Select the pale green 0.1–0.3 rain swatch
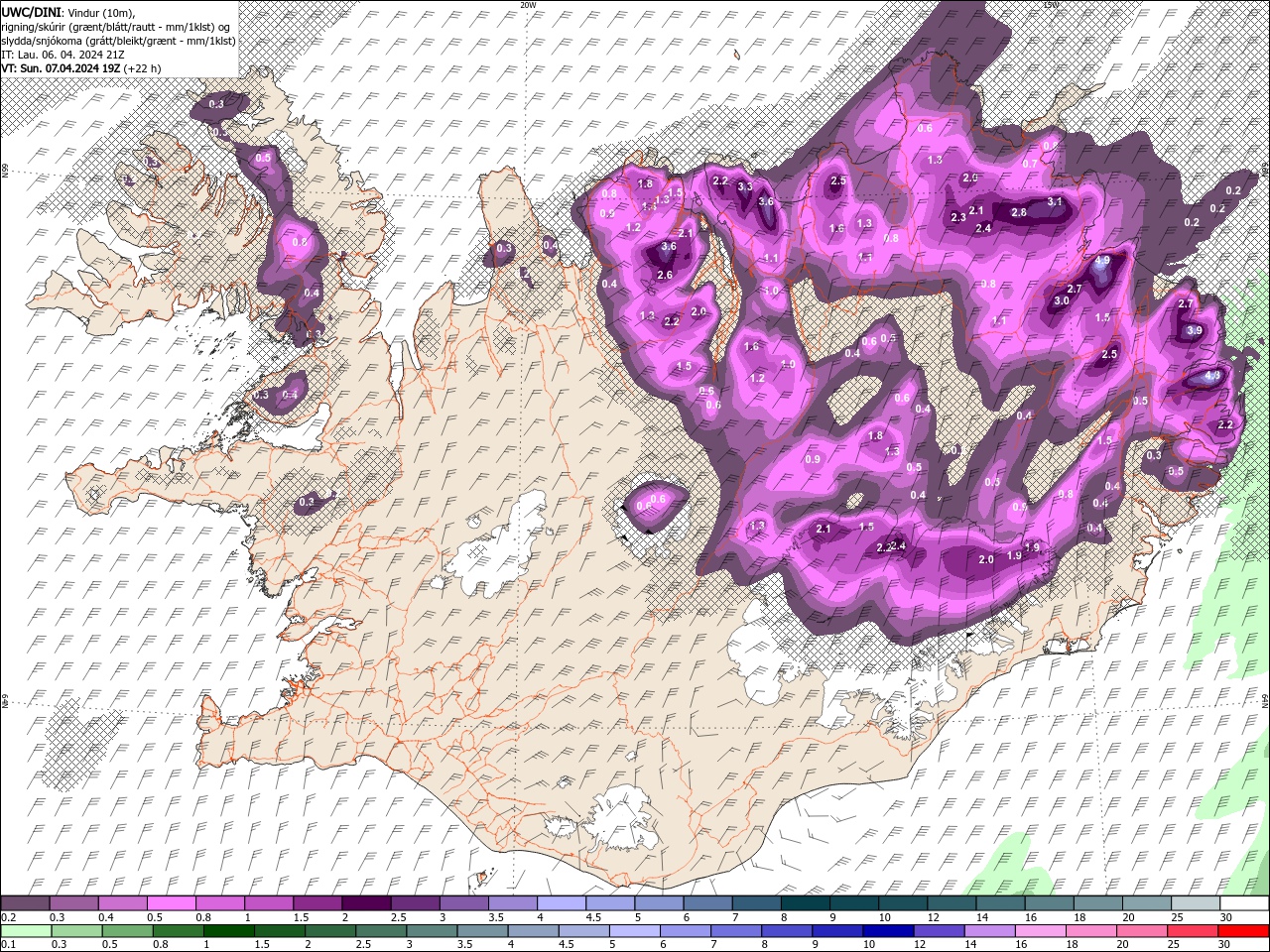This screenshot has height=952, width=1270. [x=26, y=931]
